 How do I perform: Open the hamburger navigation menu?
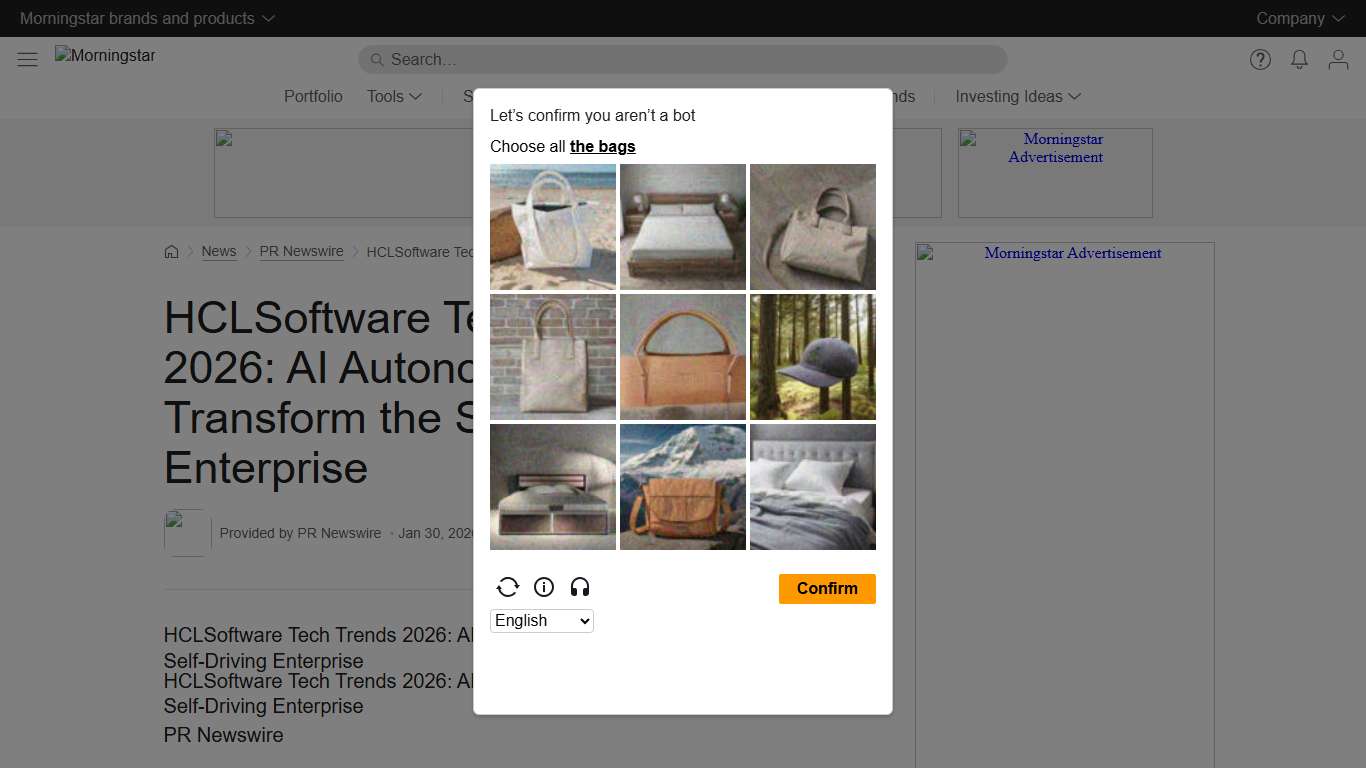(27, 58)
